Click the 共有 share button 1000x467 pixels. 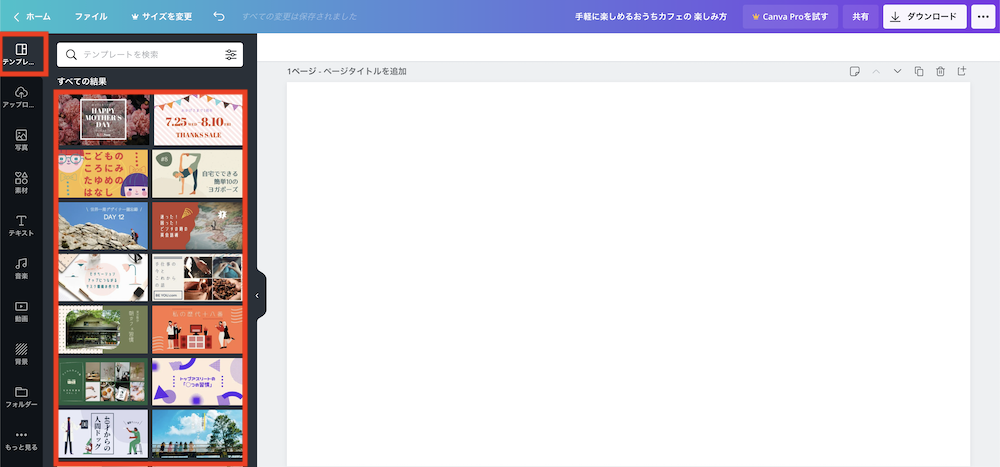pos(860,17)
